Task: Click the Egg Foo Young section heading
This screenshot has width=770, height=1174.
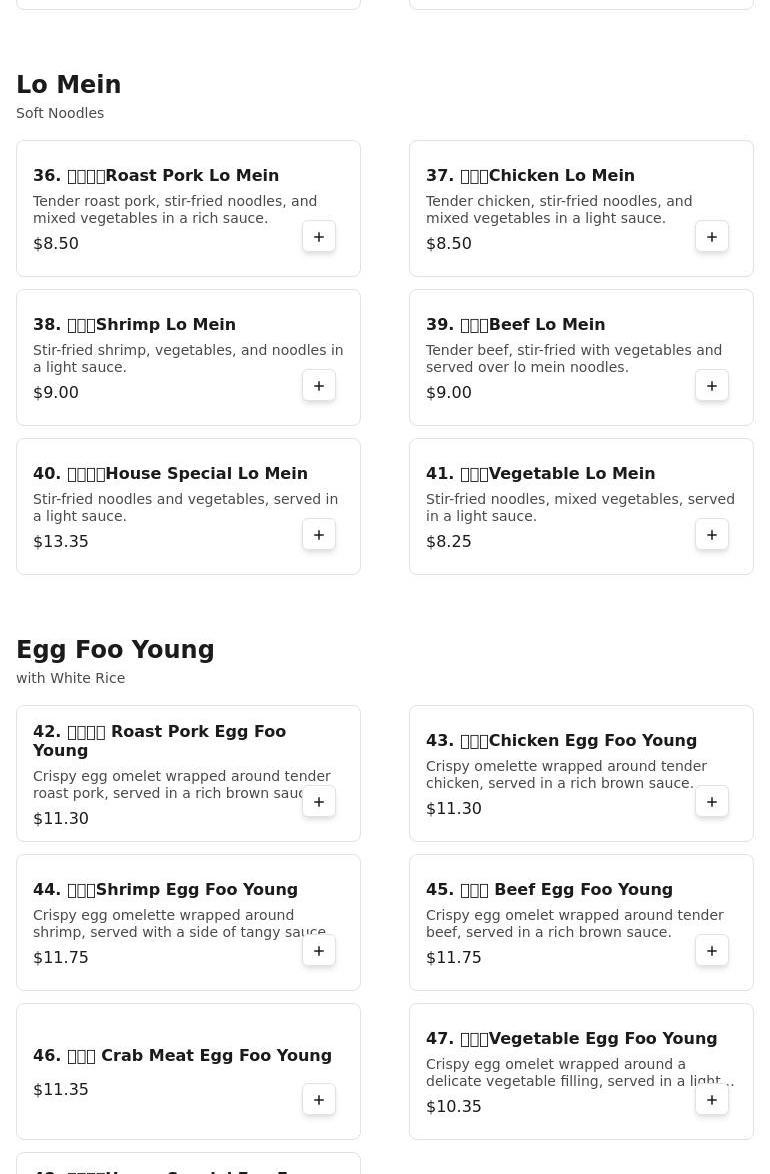Action: [115, 649]
